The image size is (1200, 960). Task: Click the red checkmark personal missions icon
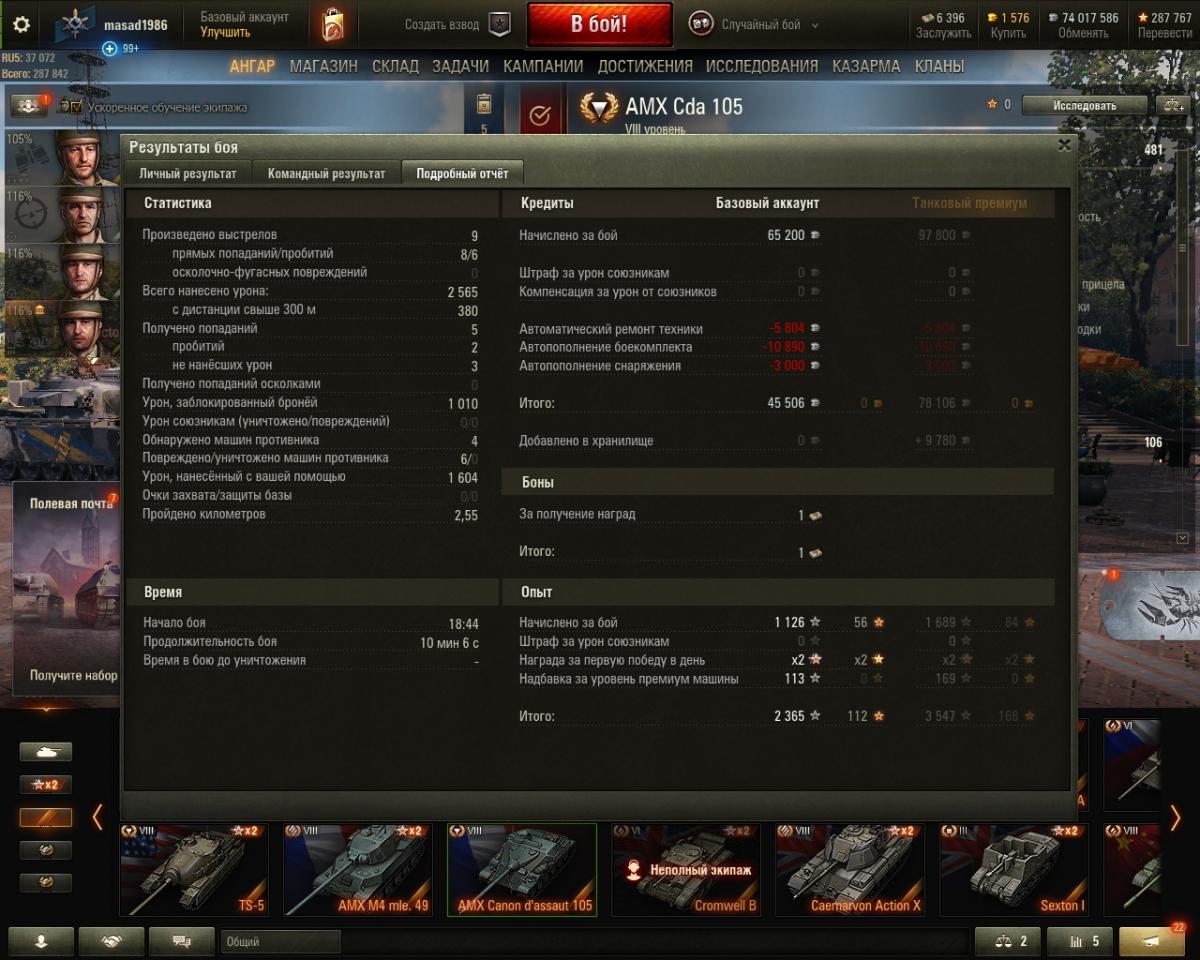(540, 116)
